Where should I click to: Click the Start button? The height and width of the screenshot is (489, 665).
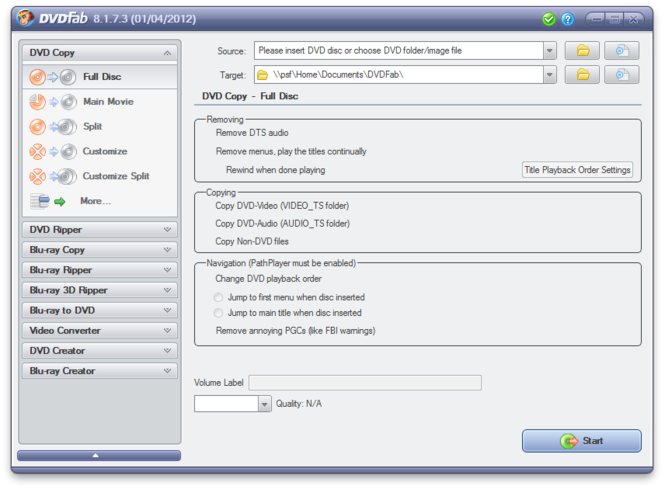581,441
